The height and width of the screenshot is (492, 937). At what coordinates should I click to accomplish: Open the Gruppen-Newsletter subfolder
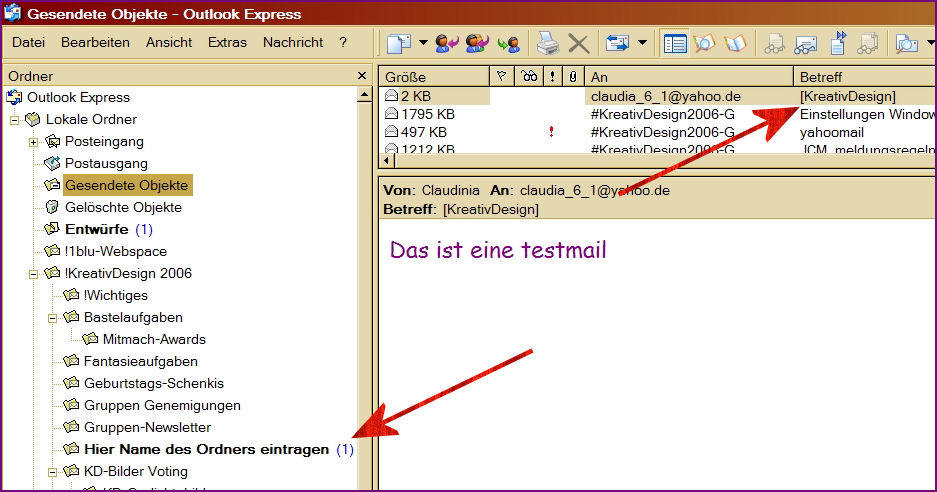click(147, 427)
